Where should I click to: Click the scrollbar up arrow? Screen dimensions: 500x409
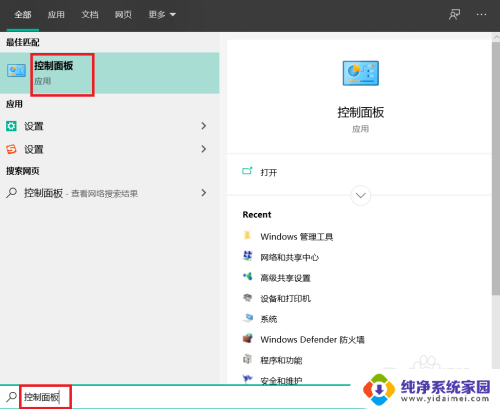click(x=496, y=37)
